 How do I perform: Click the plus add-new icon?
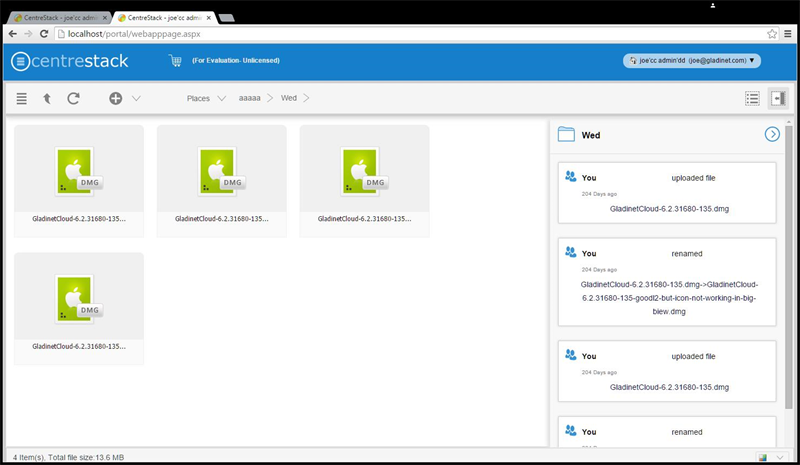pos(116,99)
